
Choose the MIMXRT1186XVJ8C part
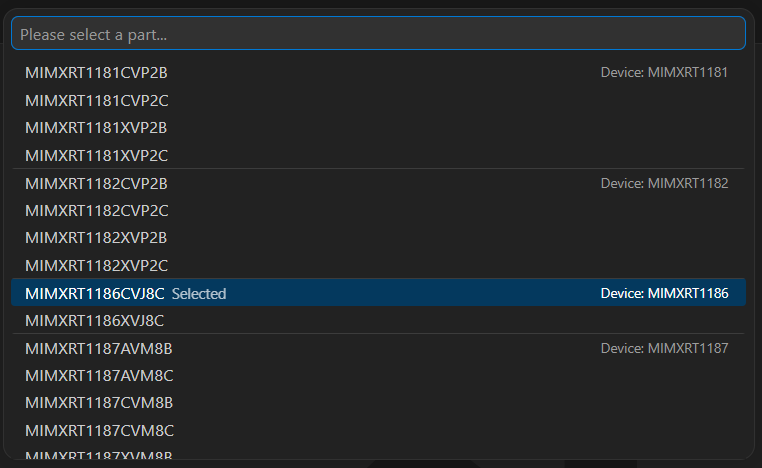[94, 320]
